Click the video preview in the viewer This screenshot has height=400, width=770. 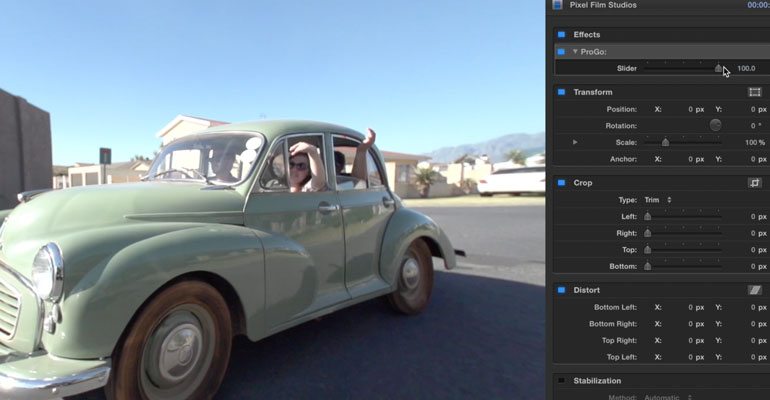[x=272, y=200]
